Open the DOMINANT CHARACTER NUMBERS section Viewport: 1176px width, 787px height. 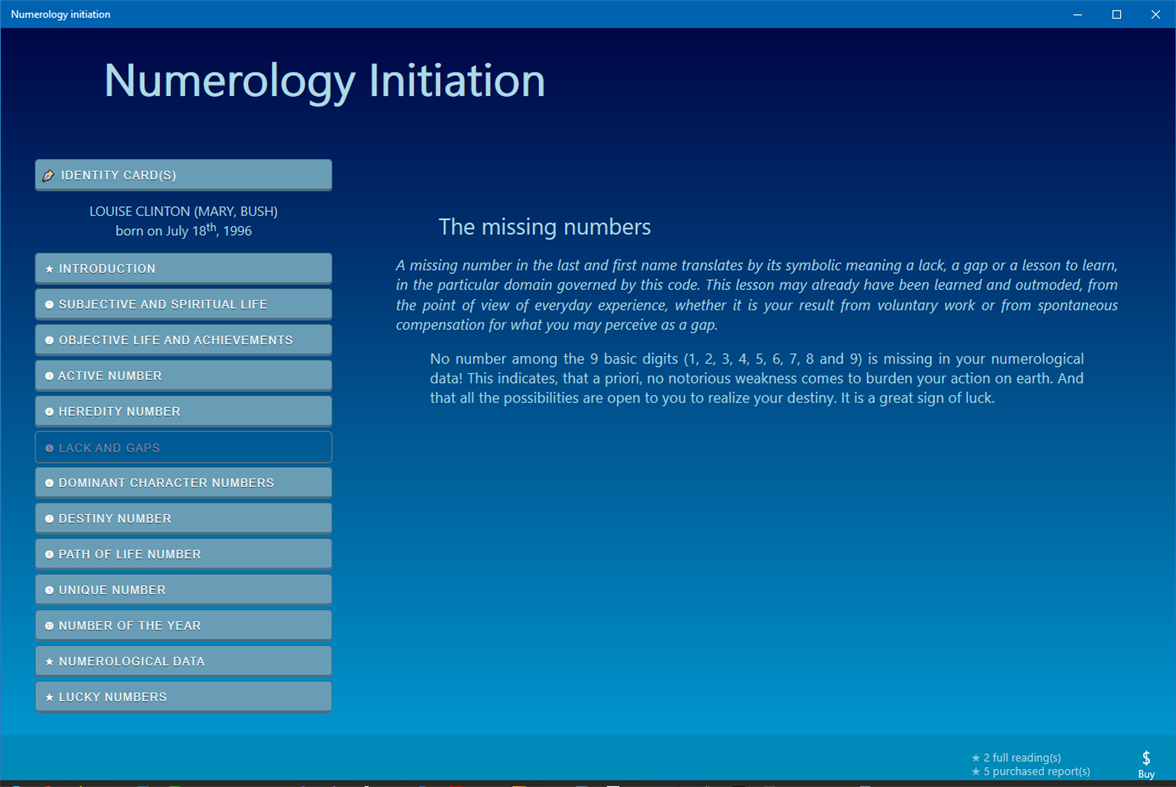[x=183, y=482]
